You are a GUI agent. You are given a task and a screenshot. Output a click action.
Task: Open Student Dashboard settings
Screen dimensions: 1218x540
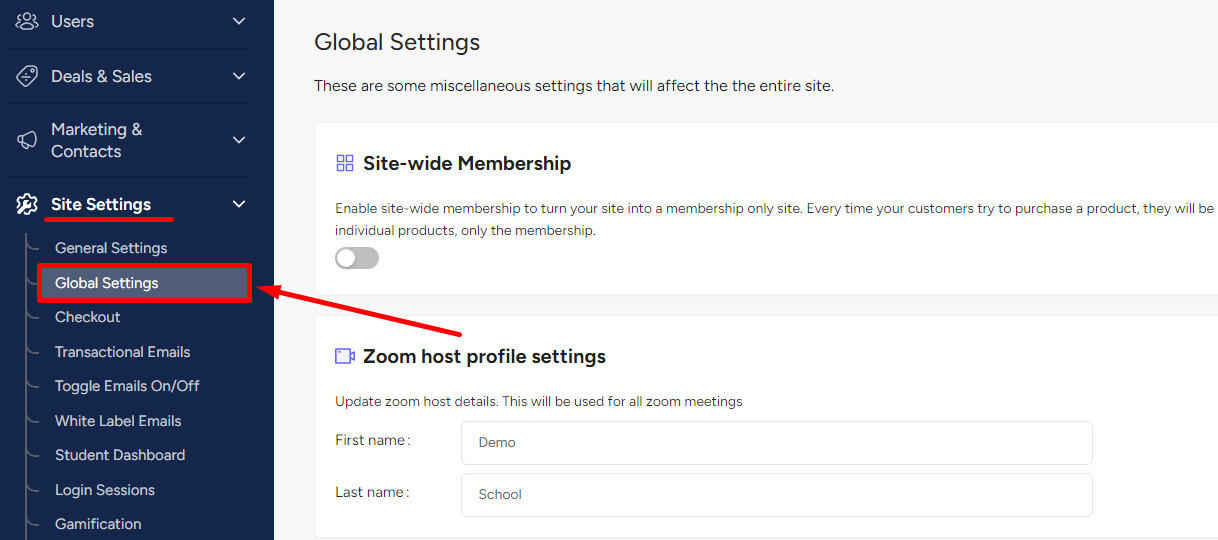click(120, 455)
